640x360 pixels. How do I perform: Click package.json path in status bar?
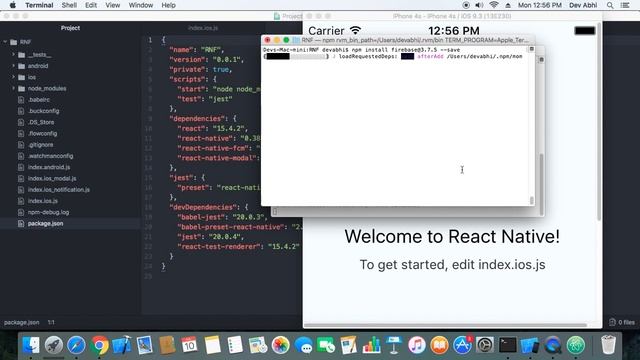(22, 322)
